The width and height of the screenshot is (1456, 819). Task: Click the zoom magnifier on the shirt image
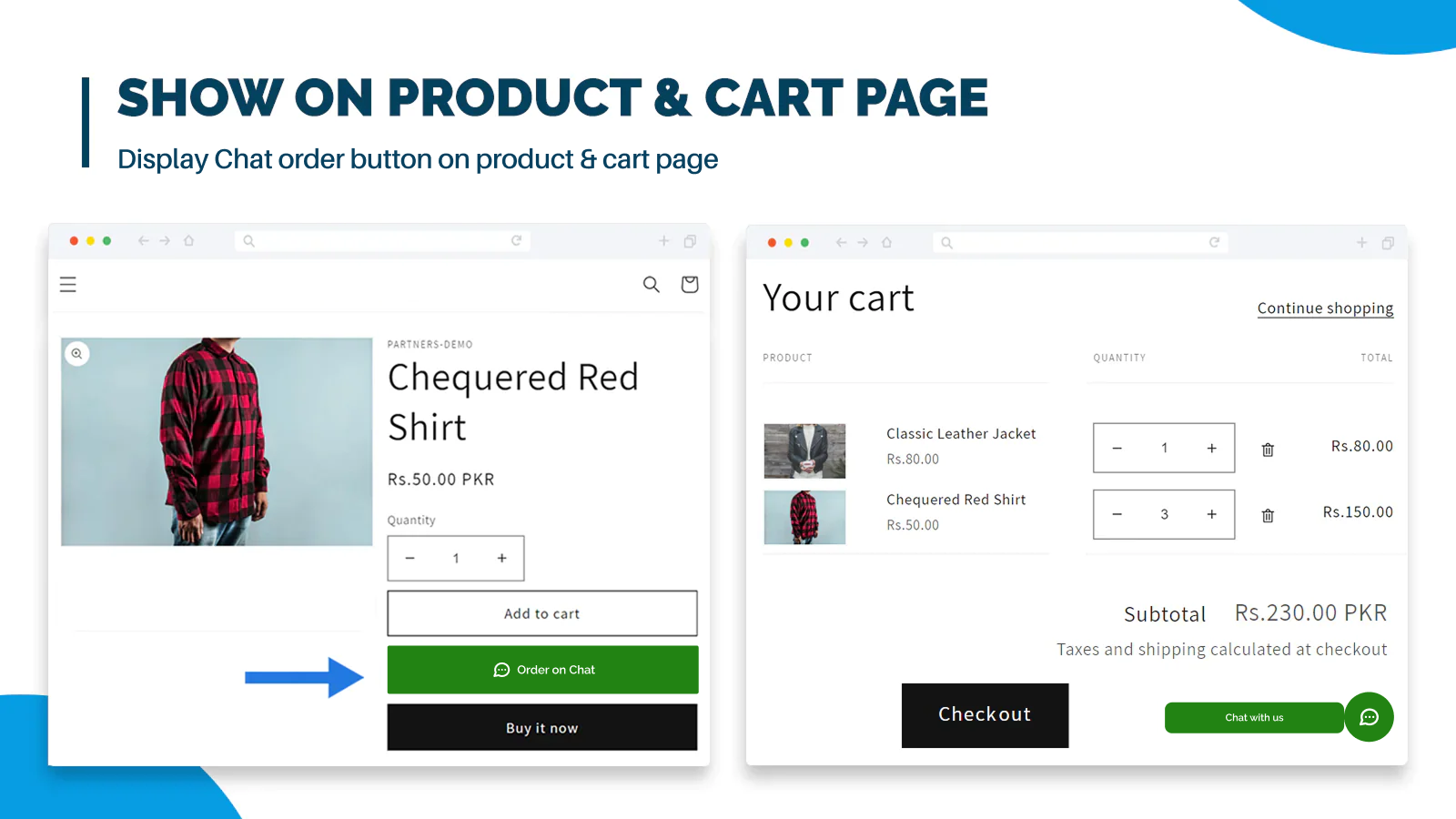tap(77, 353)
